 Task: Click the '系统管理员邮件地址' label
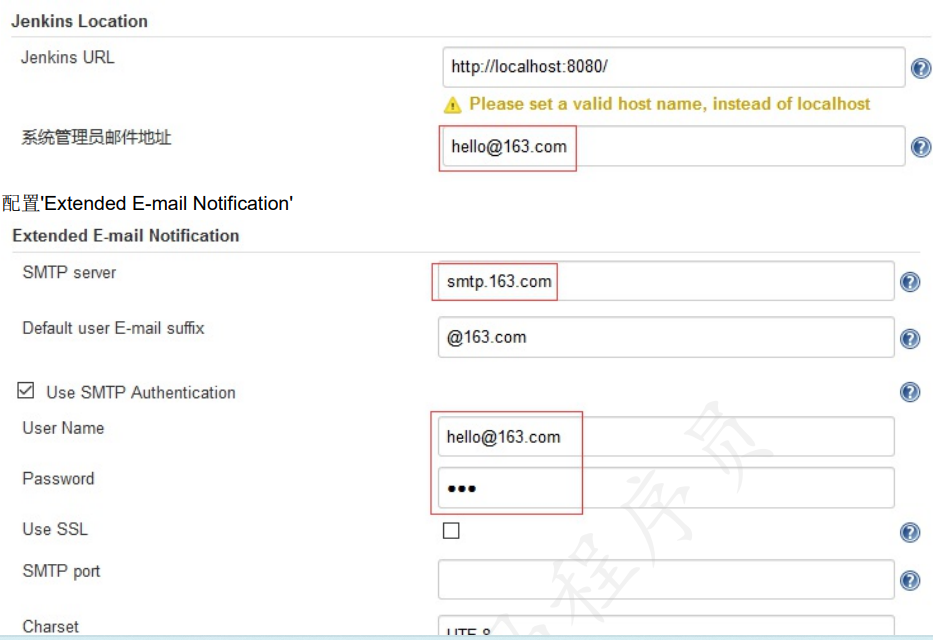(96, 137)
